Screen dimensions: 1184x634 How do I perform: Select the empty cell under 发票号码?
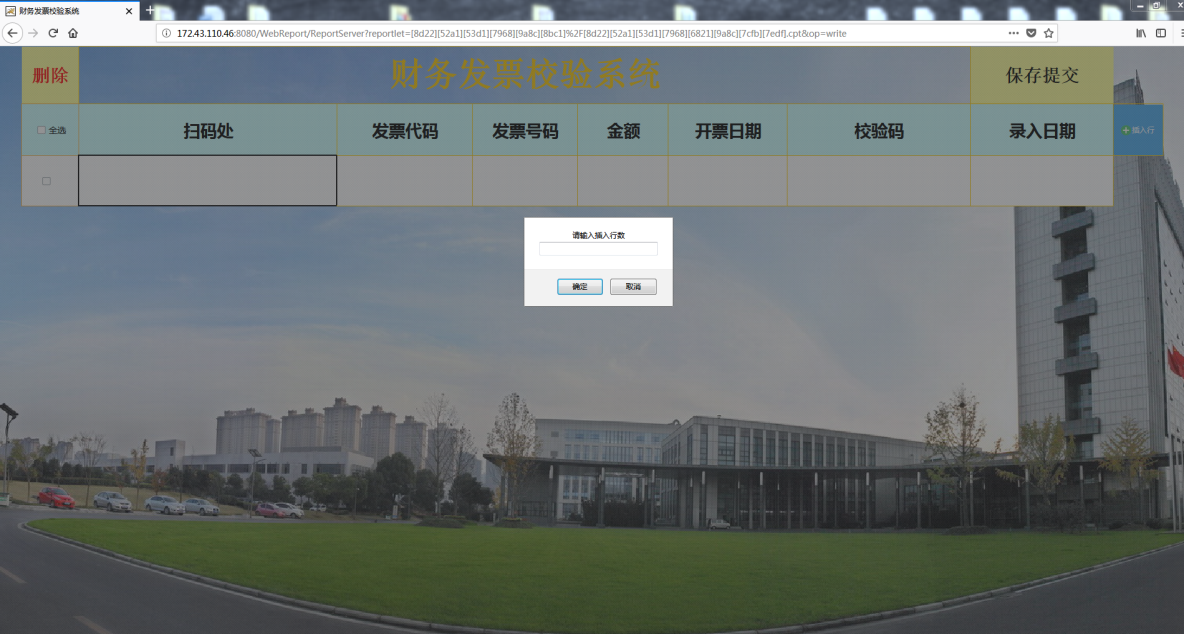click(x=525, y=180)
